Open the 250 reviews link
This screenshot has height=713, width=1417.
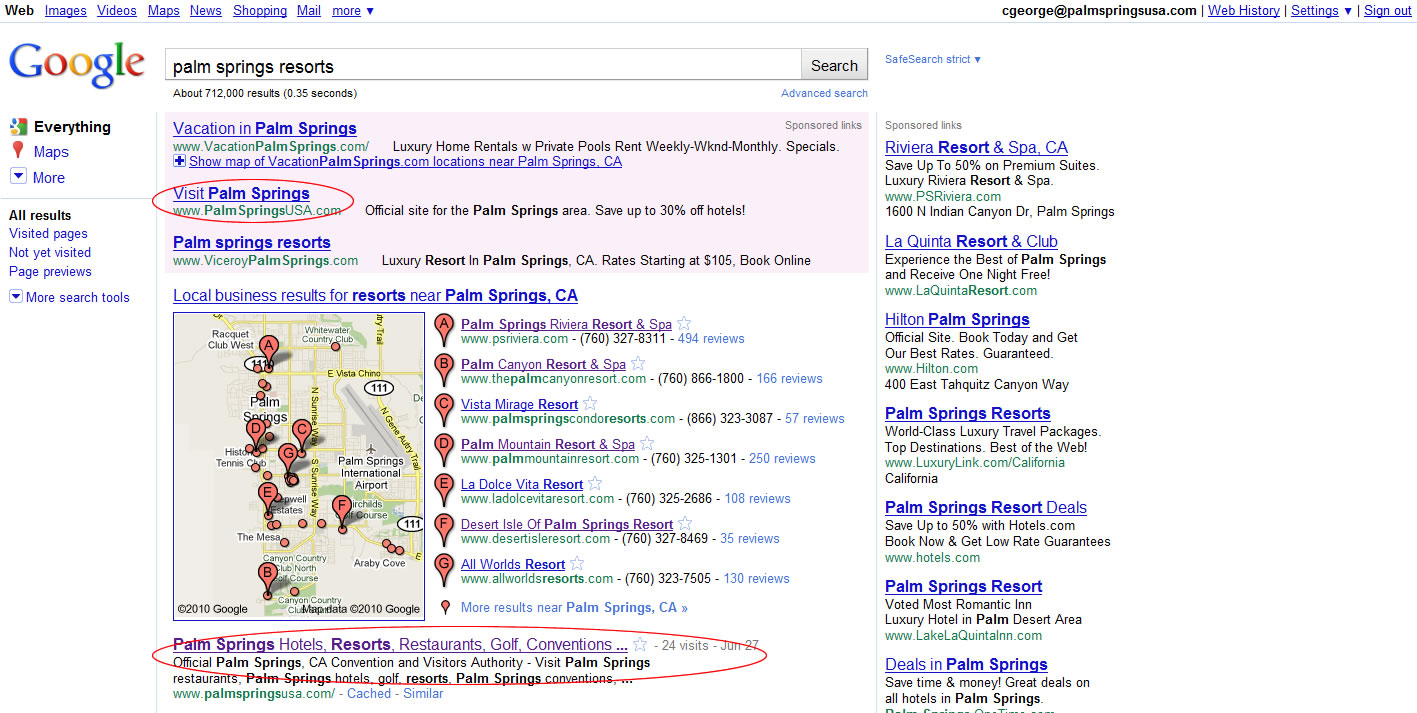782,459
